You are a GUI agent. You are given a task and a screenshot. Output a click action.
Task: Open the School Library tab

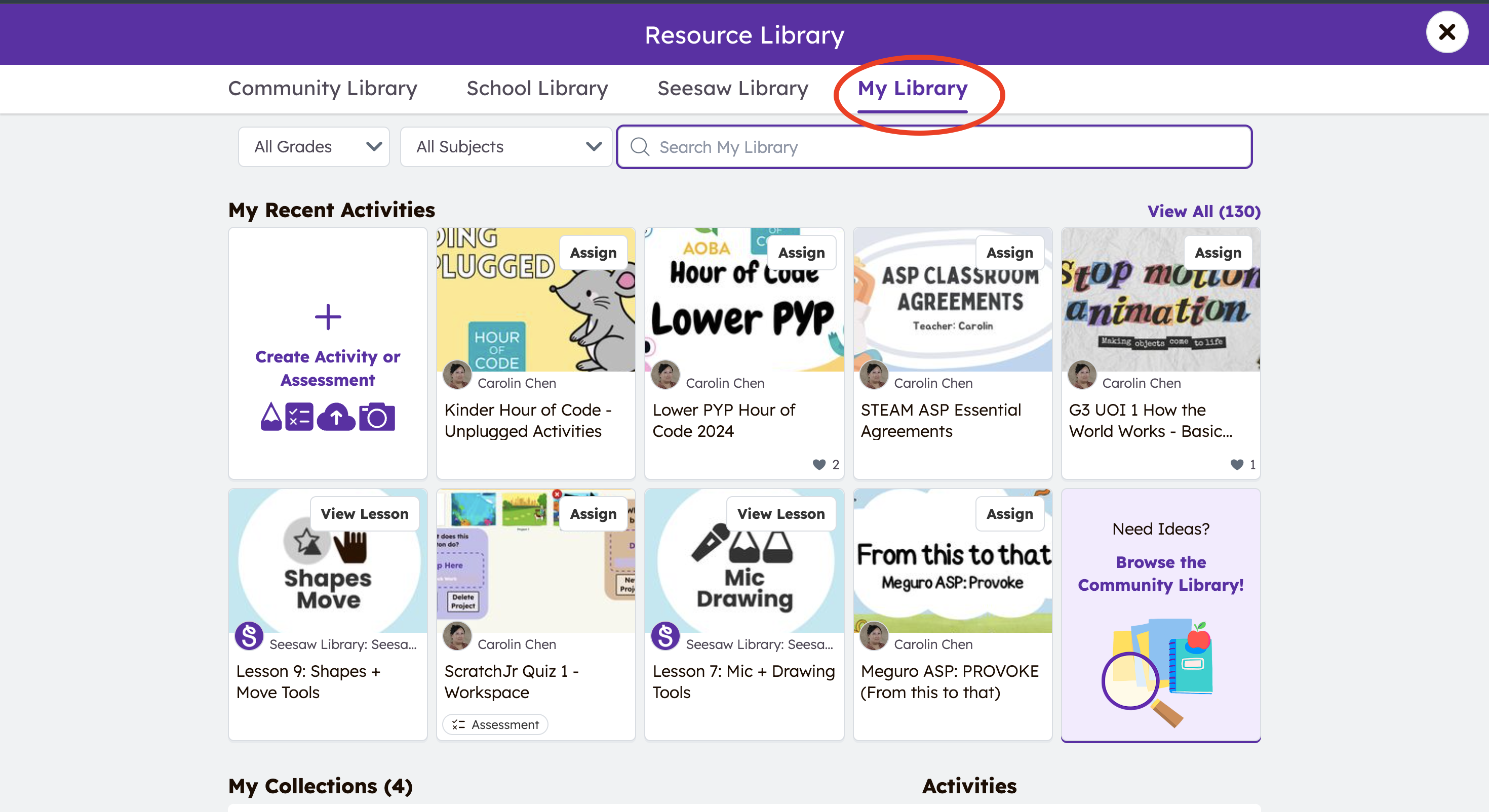point(537,89)
